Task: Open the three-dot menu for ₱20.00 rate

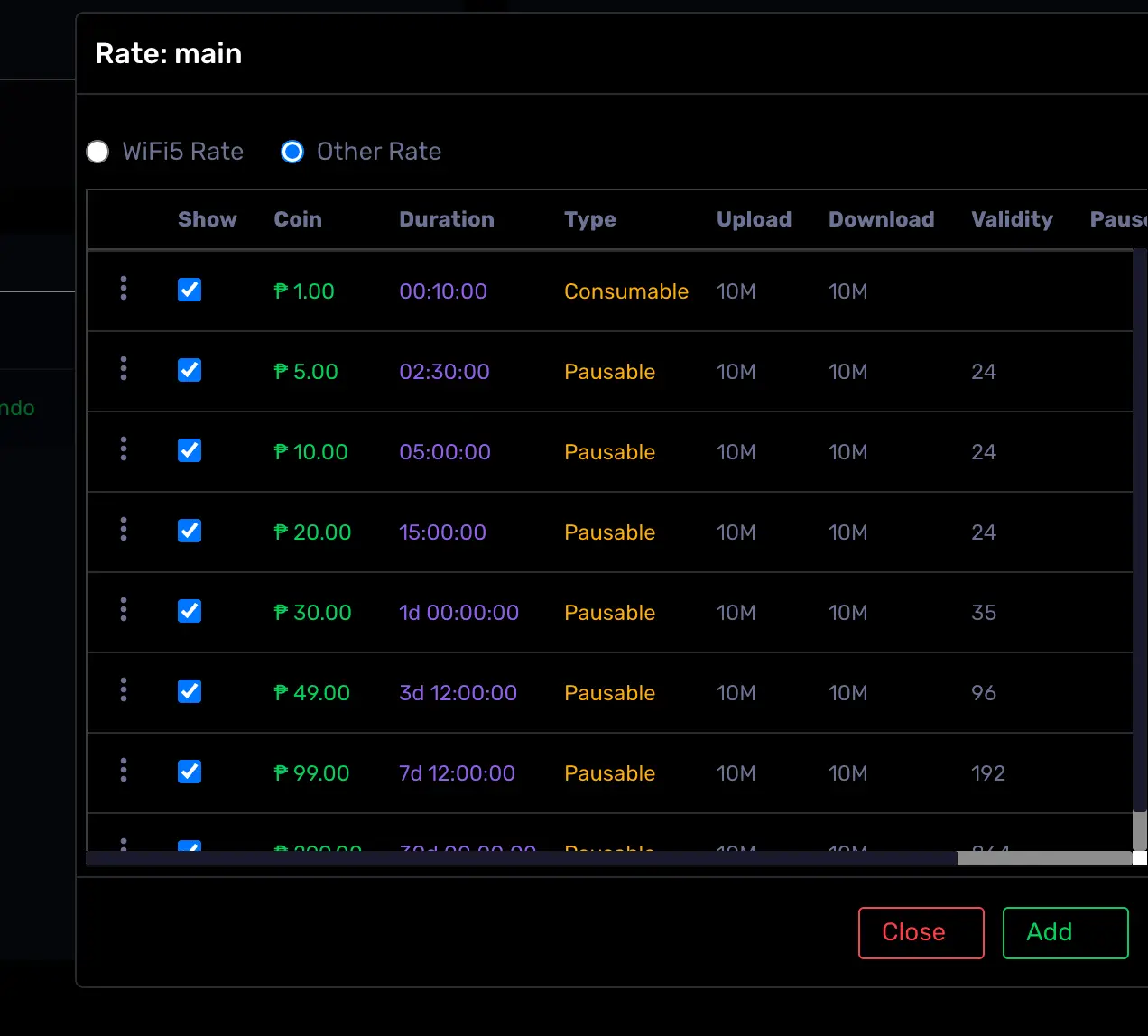Action: click(x=124, y=529)
